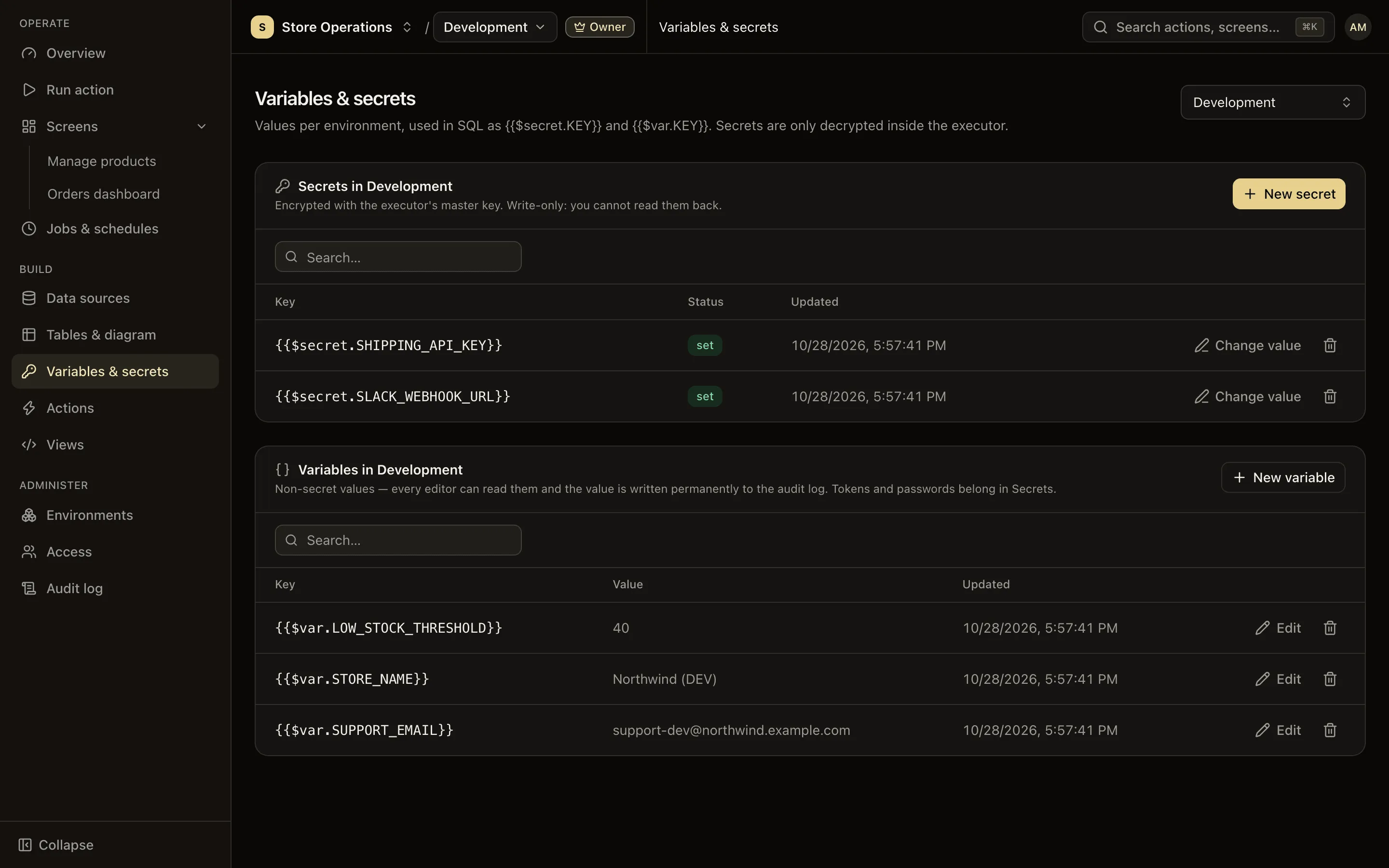Open Tables & diagram page
Screen dimensions: 1389x868
[x=115, y=335]
